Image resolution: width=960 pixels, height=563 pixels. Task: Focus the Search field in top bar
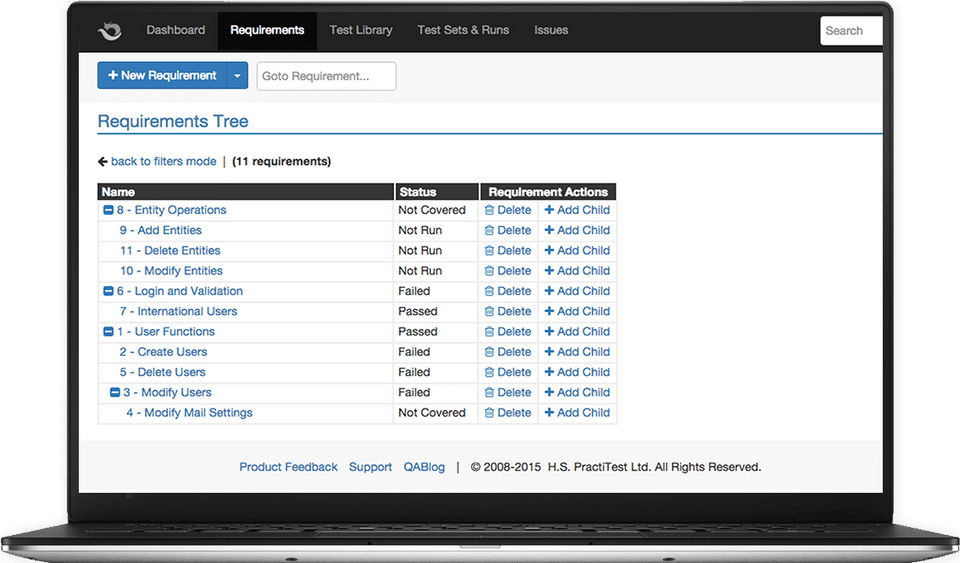click(851, 31)
